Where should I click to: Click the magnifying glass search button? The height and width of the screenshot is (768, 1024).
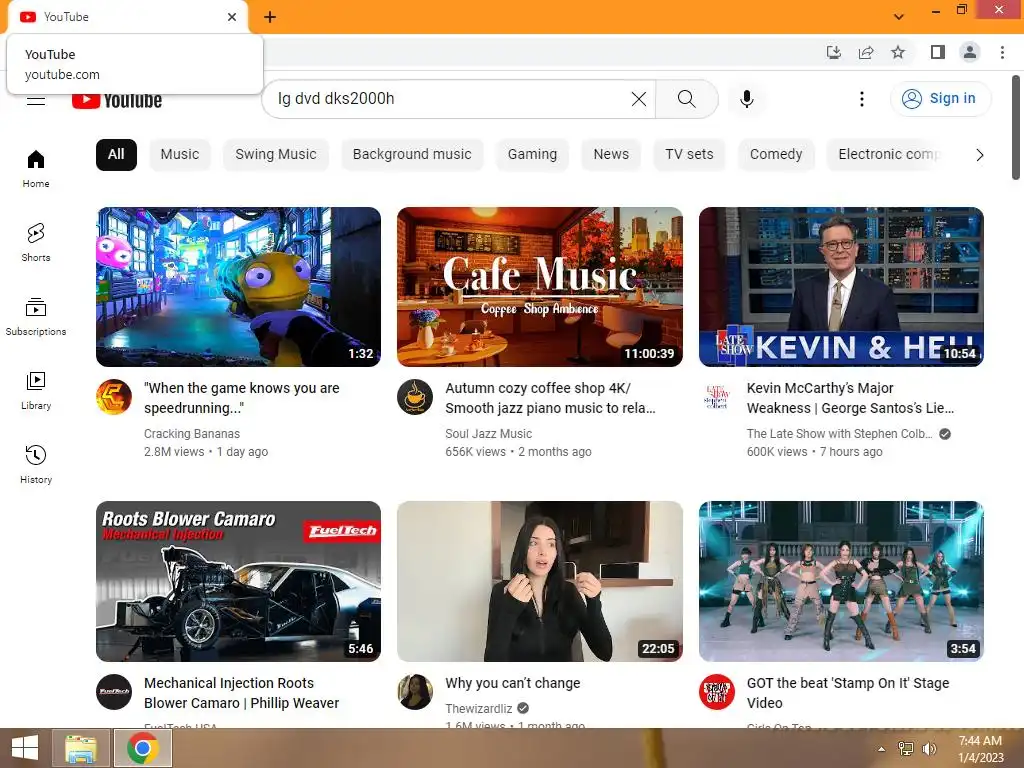[686, 99]
